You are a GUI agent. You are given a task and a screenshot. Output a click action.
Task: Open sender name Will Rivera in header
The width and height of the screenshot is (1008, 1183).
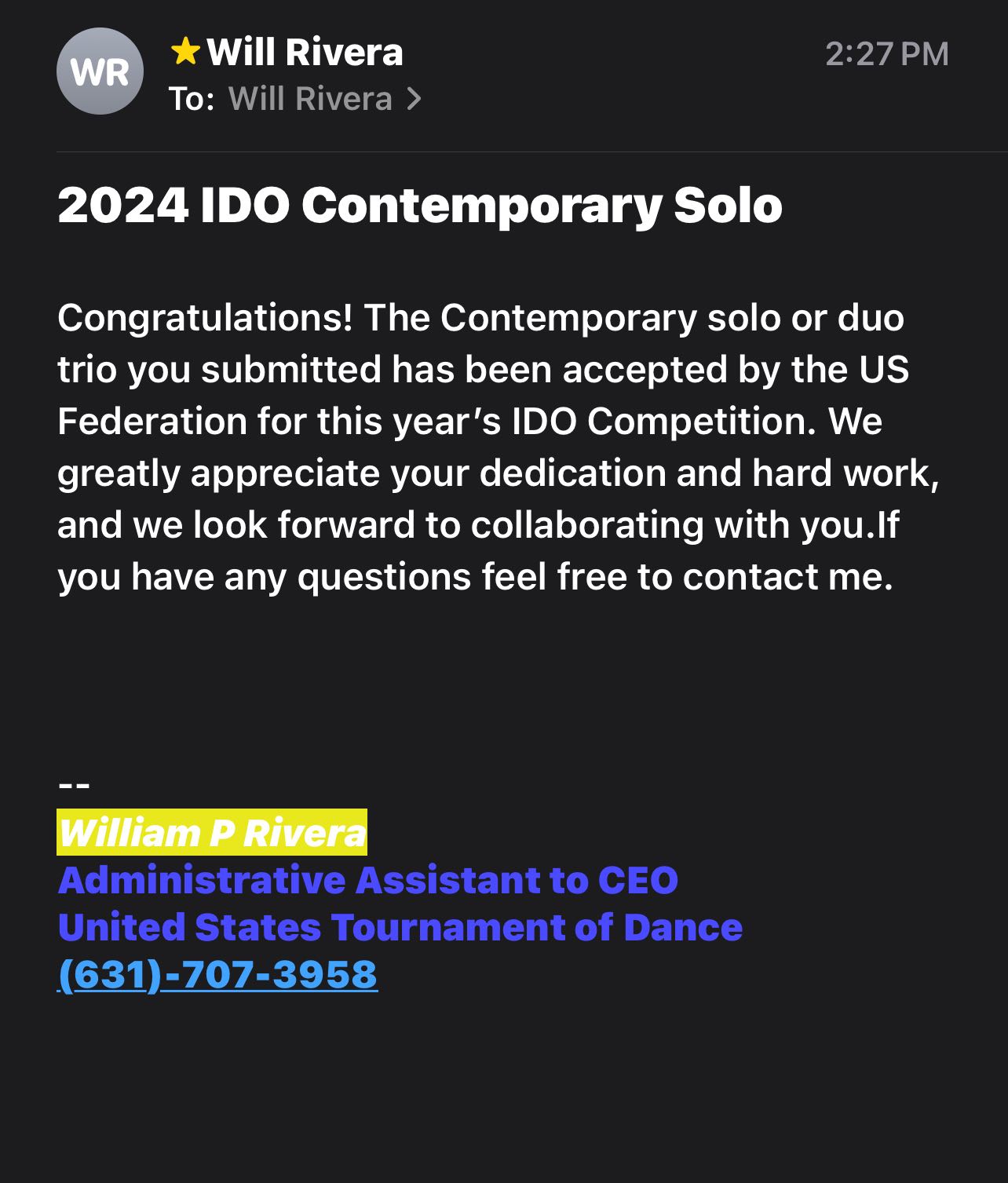point(305,53)
